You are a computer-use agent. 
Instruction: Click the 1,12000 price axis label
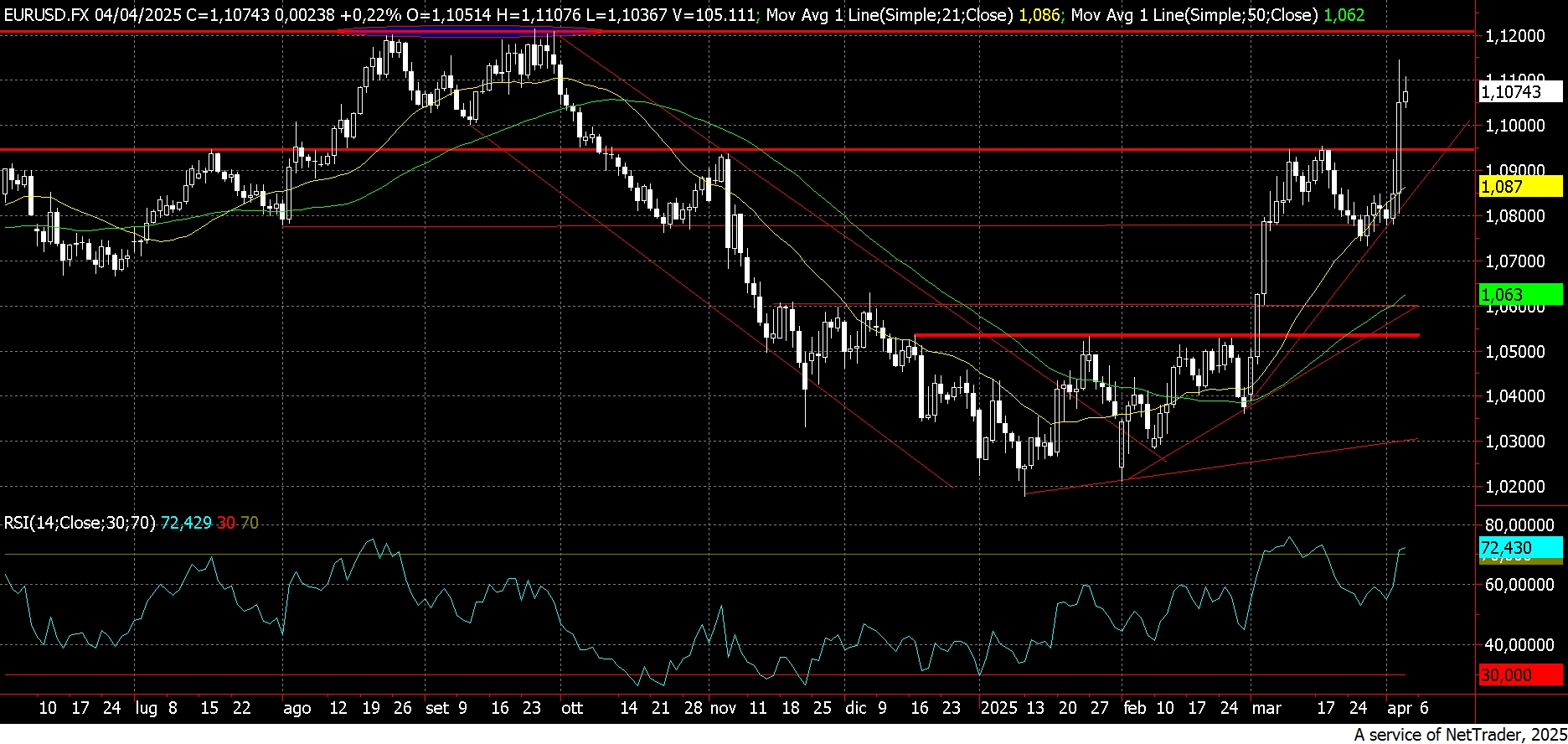click(x=1514, y=36)
